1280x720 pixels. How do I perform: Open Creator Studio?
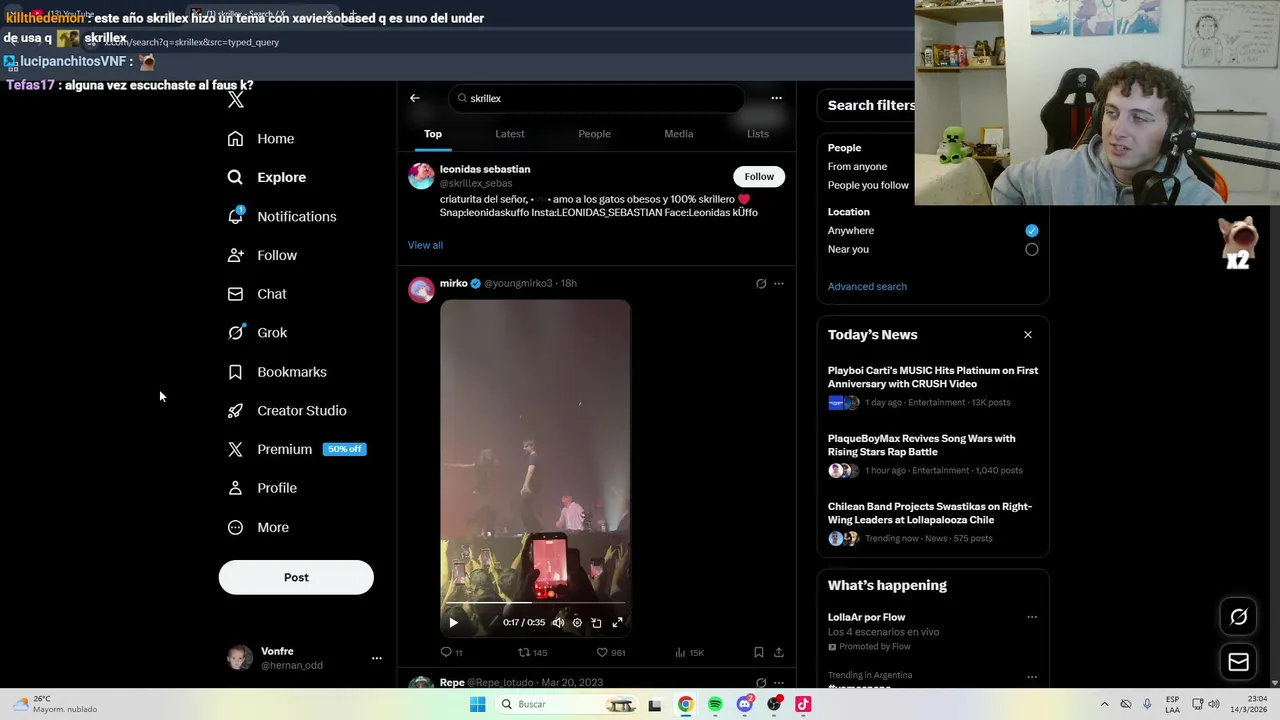click(x=287, y=411)
